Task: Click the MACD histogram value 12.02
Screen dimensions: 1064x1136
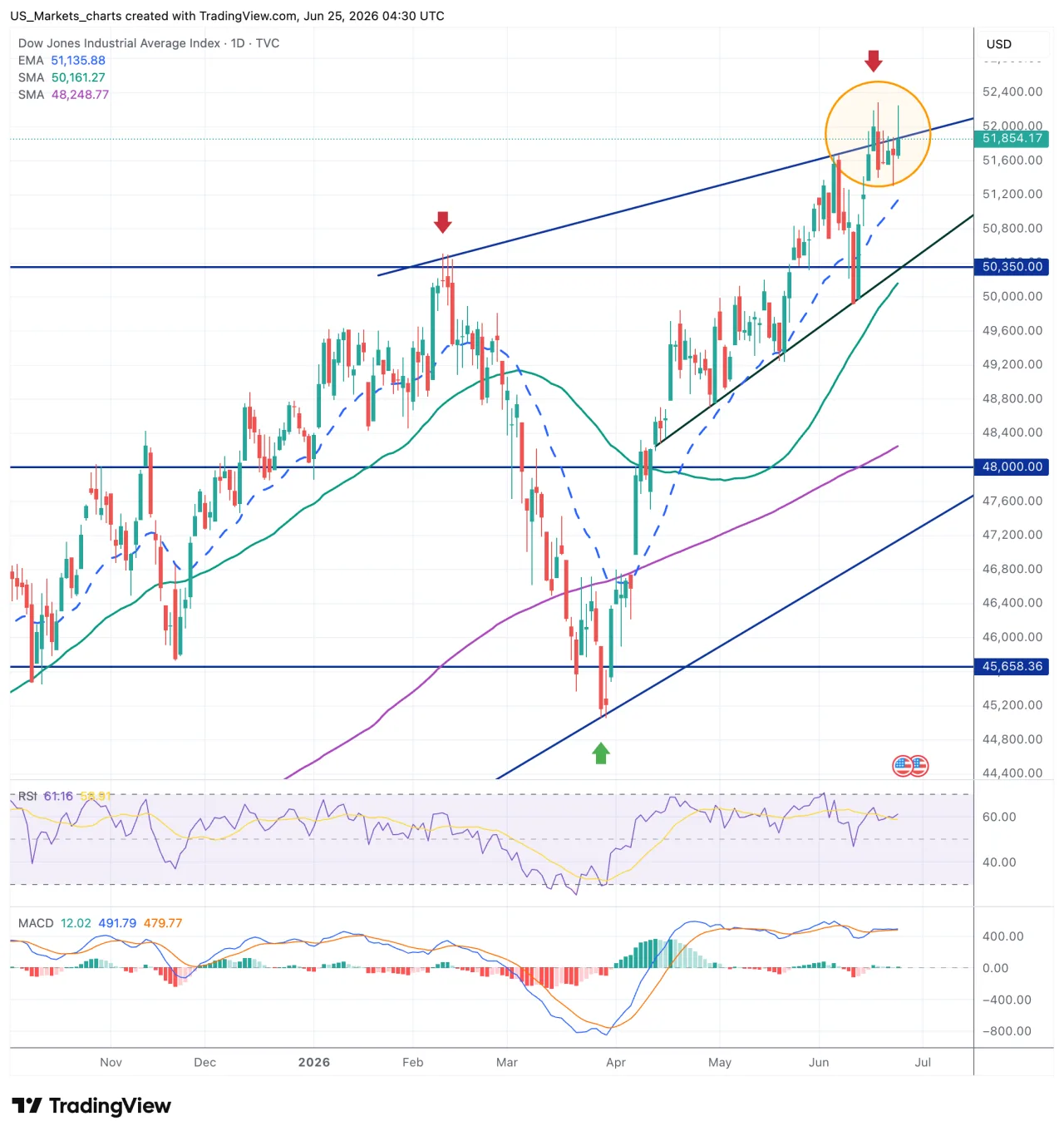Action: [x=76, y=923]
